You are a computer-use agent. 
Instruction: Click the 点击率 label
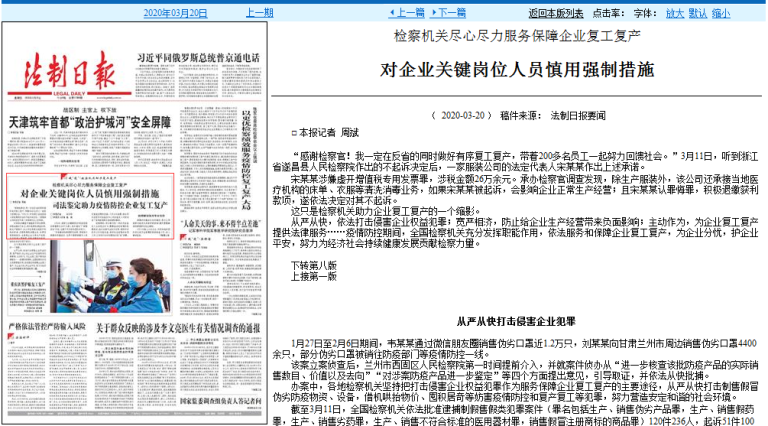[x=608, y=13]
